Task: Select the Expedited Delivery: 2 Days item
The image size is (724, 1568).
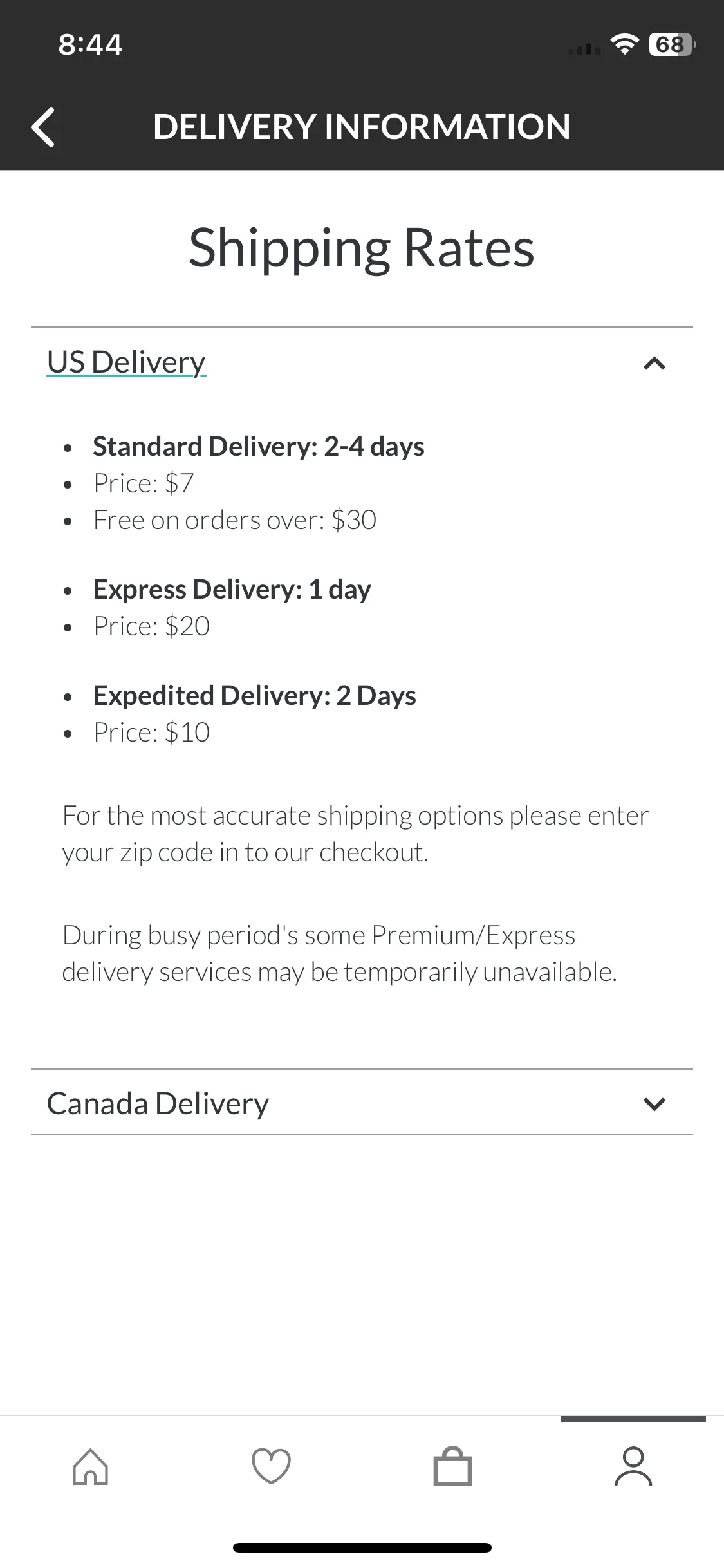Action: tap(254, 695)
